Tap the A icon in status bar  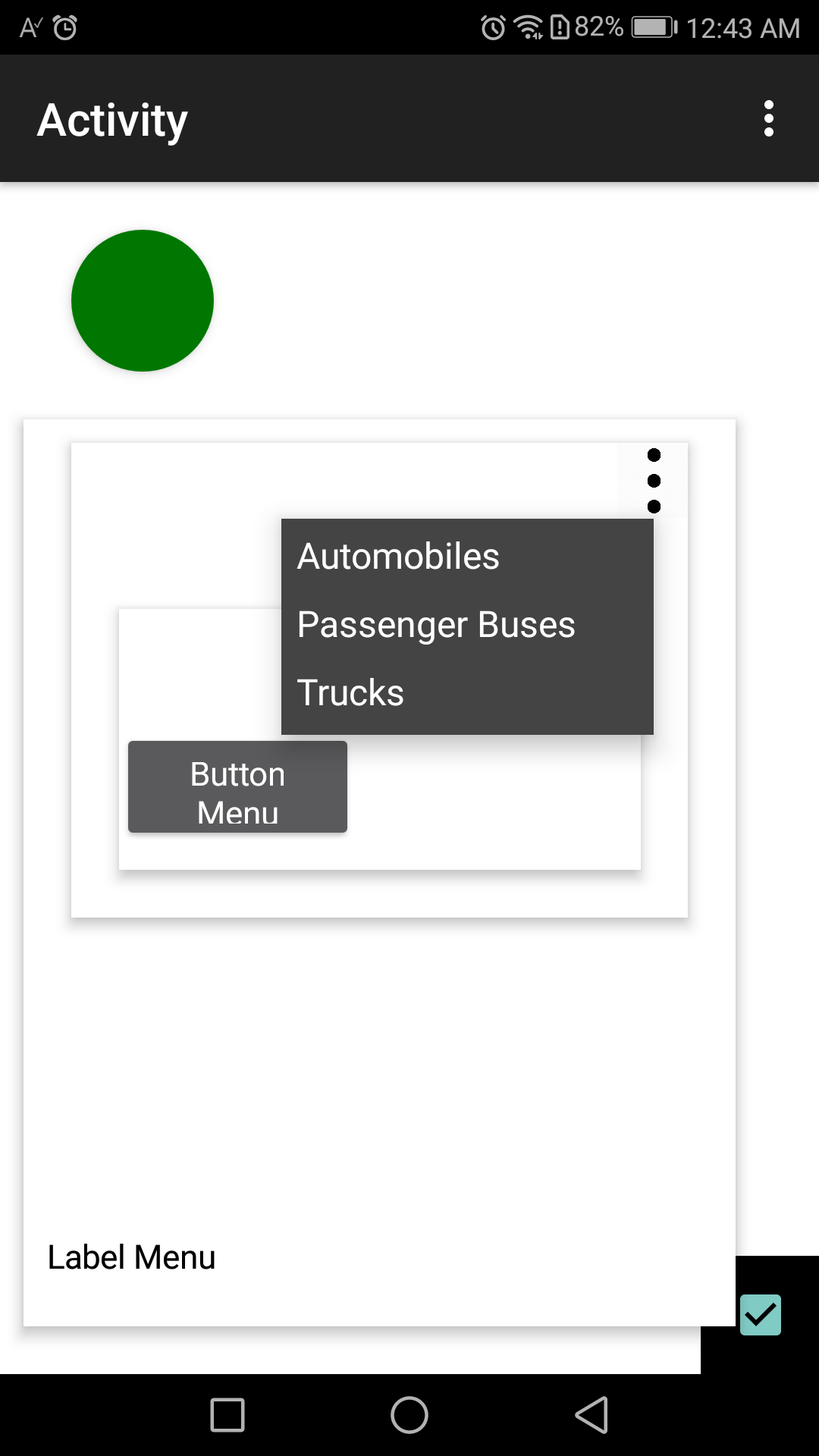30,28
